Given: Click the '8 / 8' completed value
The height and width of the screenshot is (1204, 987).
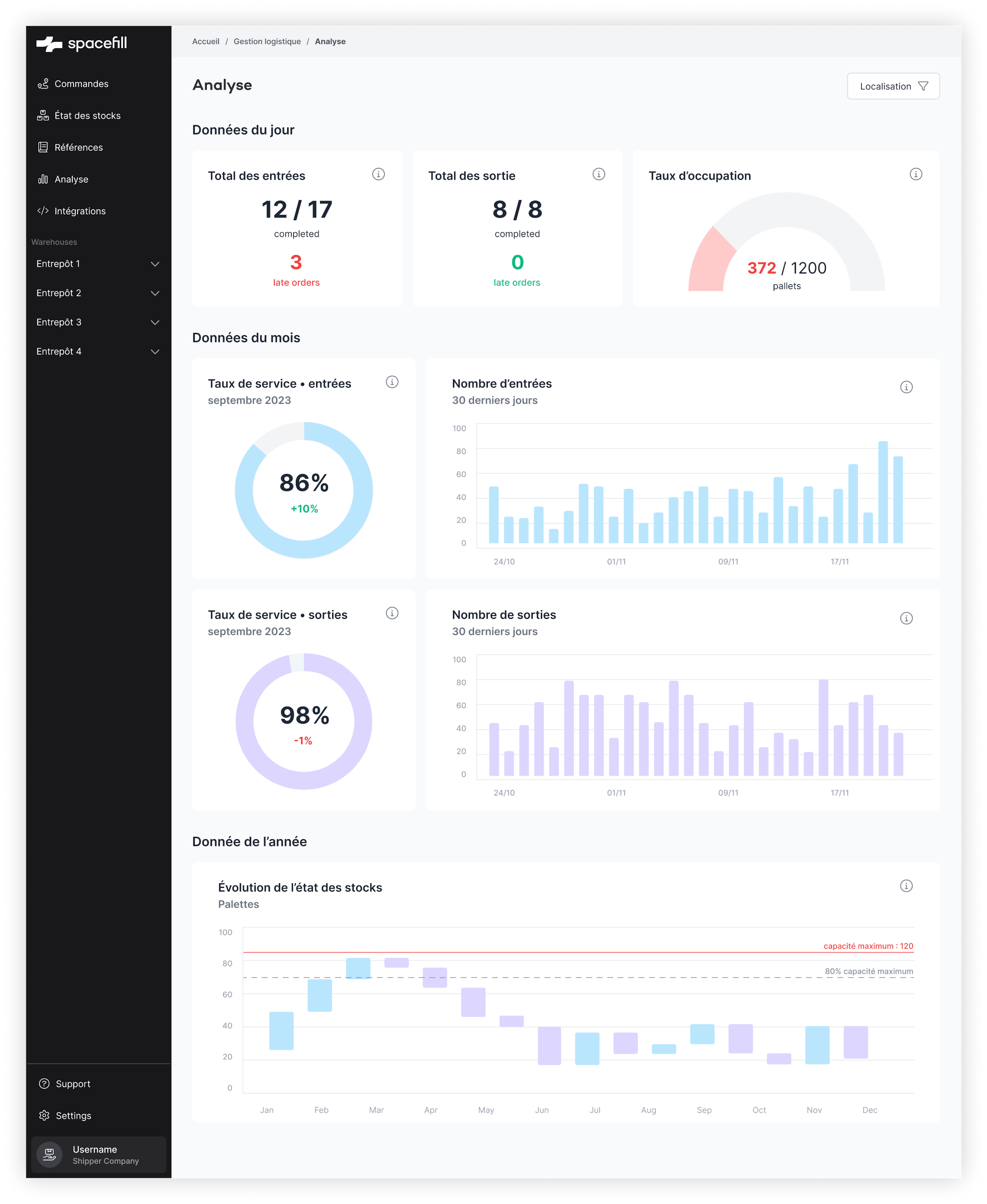Looking at the screenshot, I should click(x=517, y=210).
